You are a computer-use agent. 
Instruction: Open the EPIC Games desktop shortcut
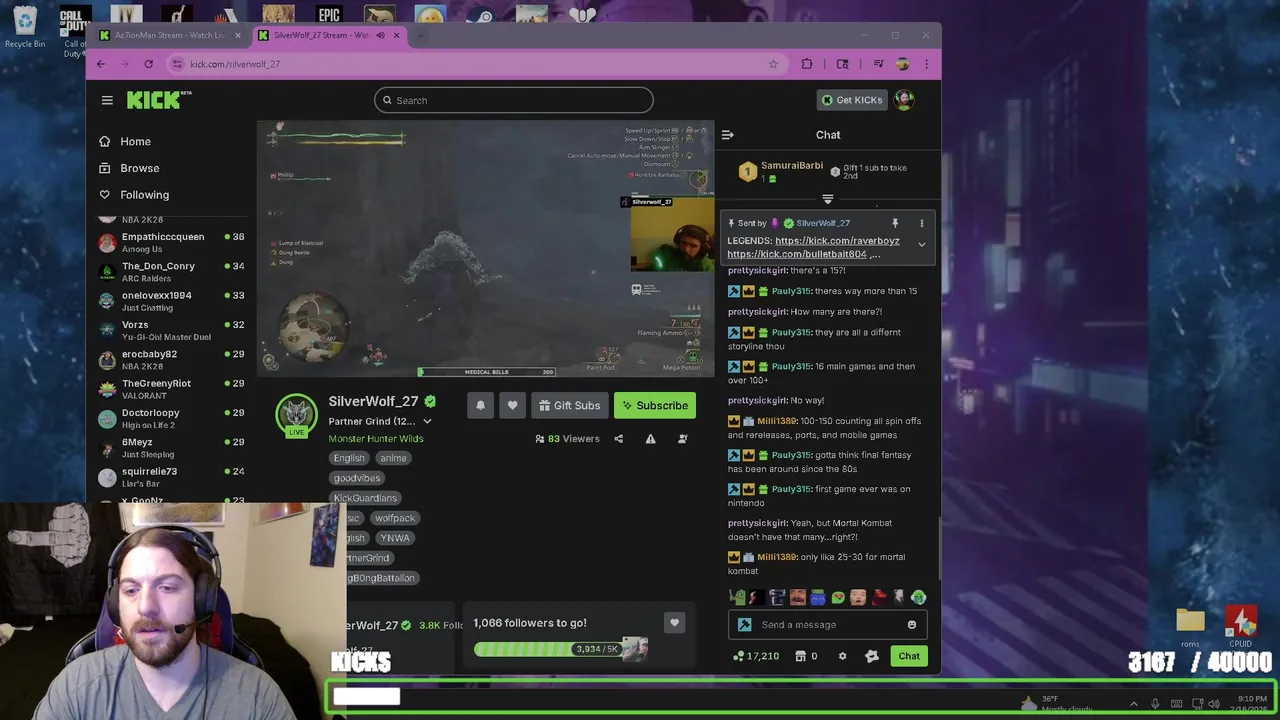[x=329, y=14]
